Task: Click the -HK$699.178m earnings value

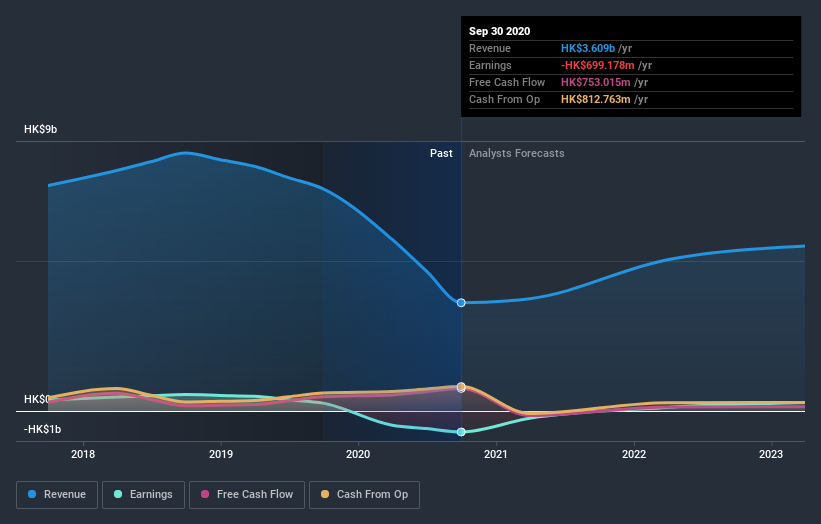Action: click(597, 65)
